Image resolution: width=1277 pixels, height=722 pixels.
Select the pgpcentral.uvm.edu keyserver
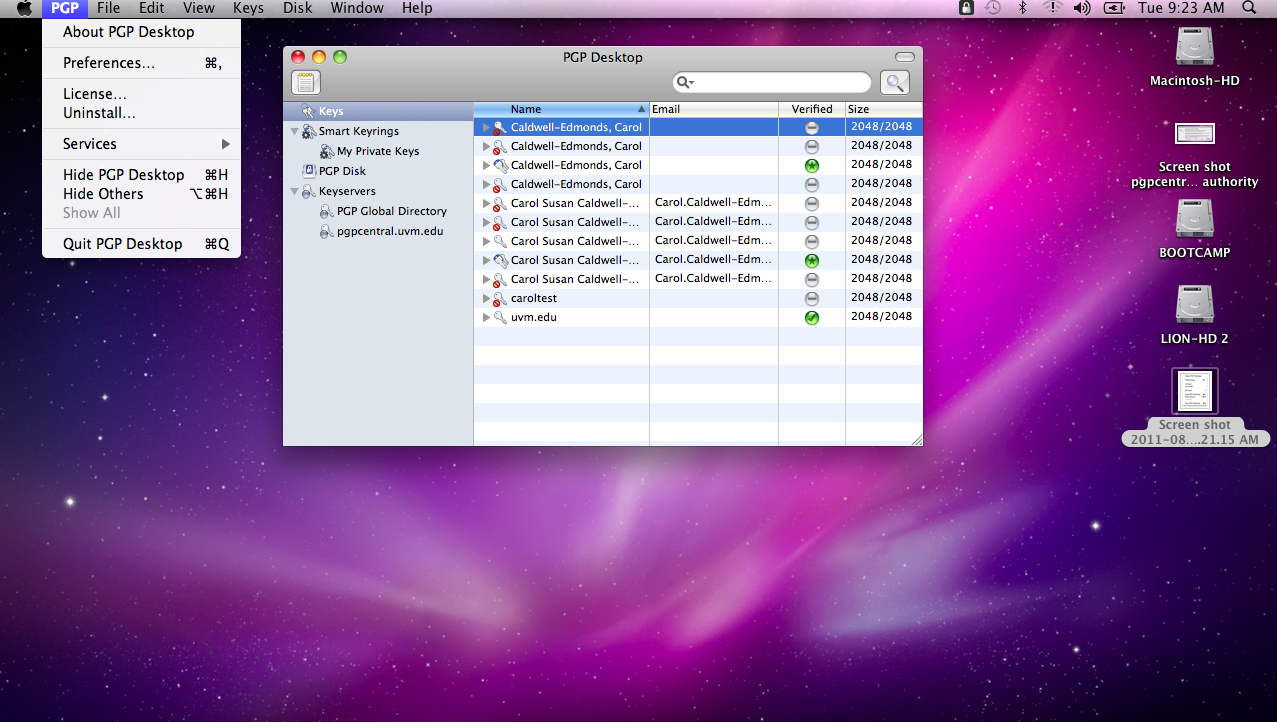point(390,231)
